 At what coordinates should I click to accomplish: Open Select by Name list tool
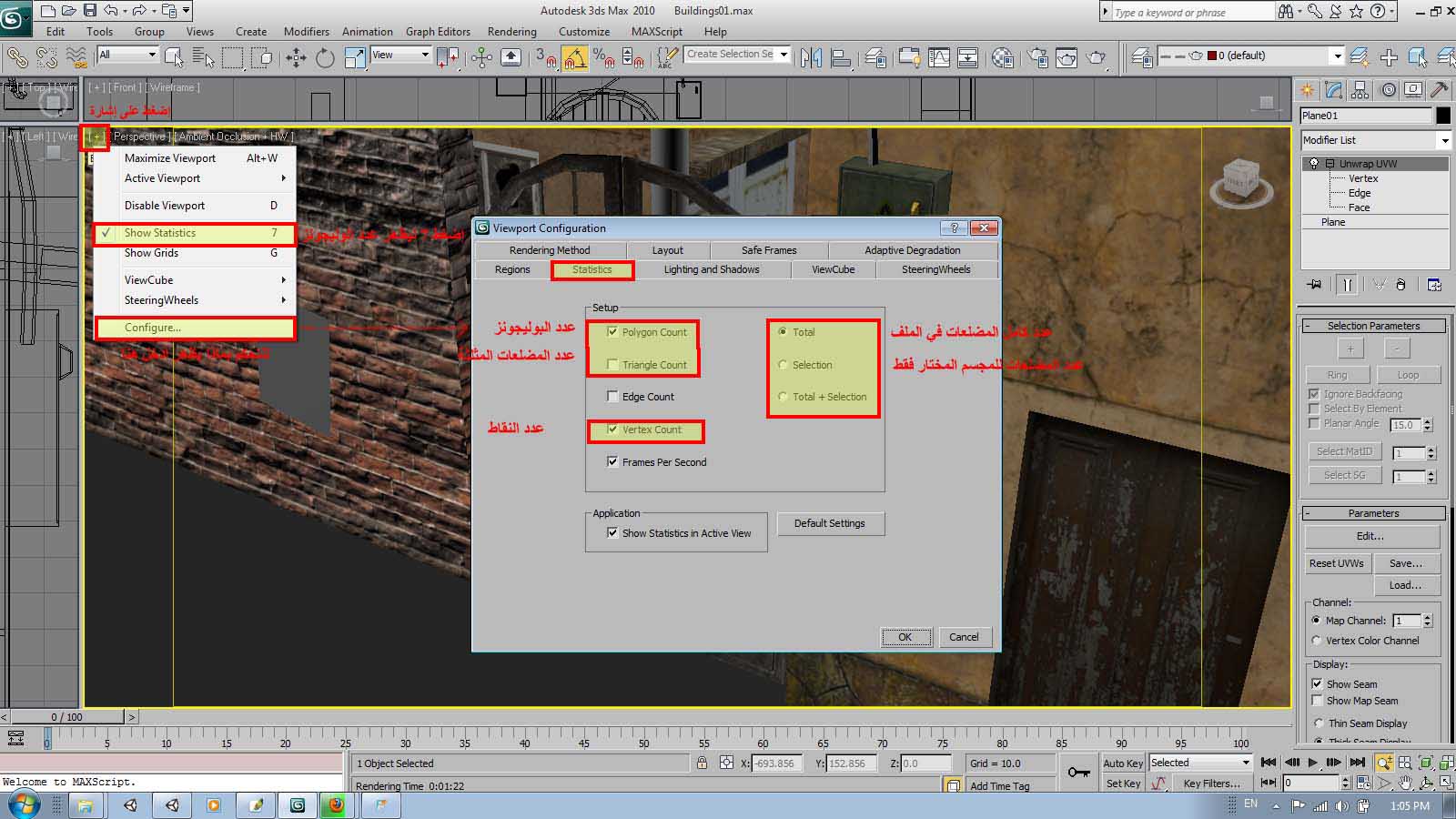[203, 57]
